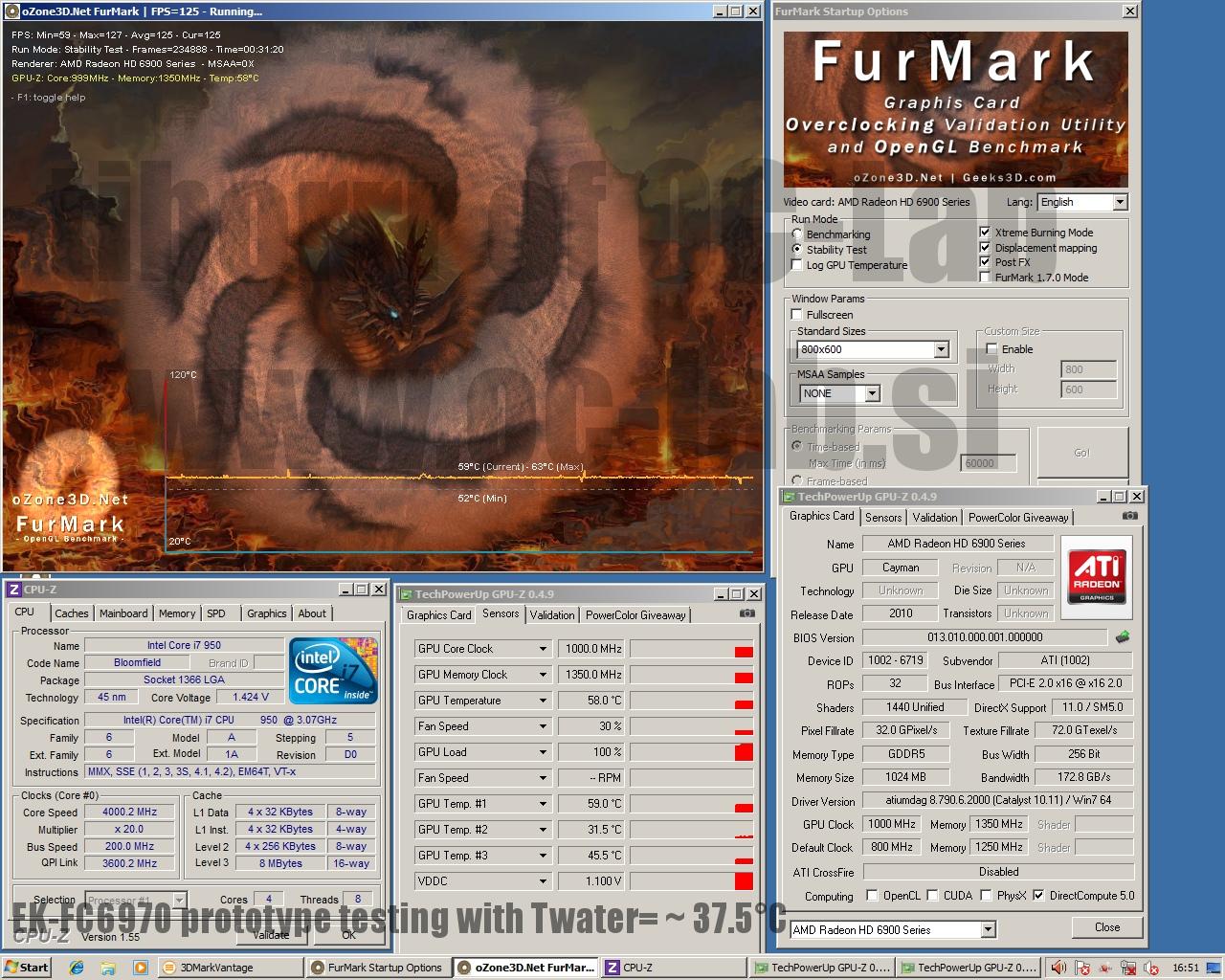The width and height of the screenshot is (1225, 980).
Task: Switch to CPU-Z taskbar button
Action: (x=674, y=968)
